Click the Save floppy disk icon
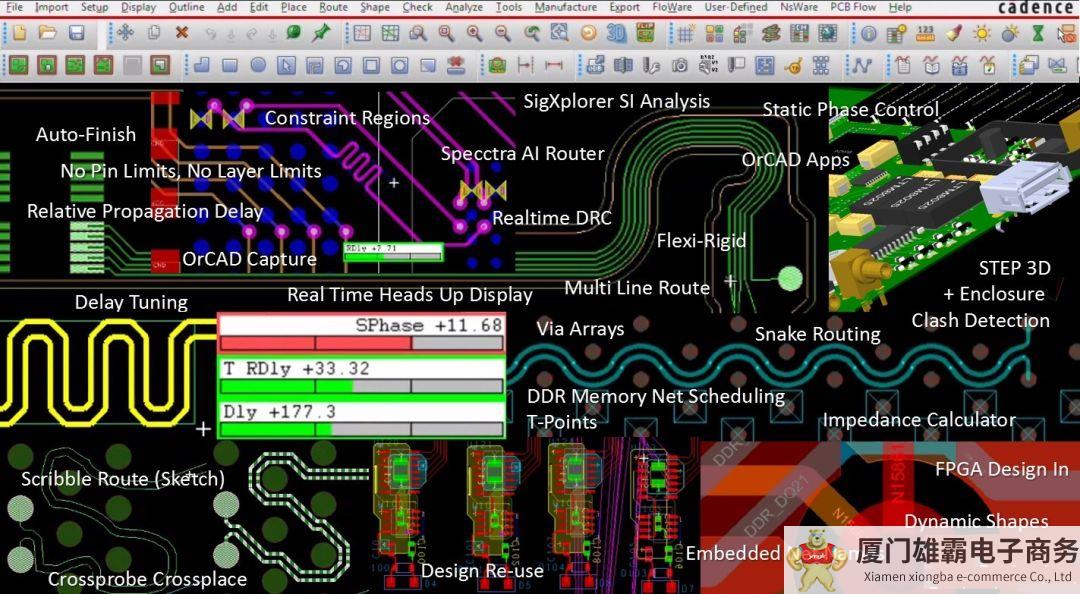1080x594 pixels. tap(76, 33)
